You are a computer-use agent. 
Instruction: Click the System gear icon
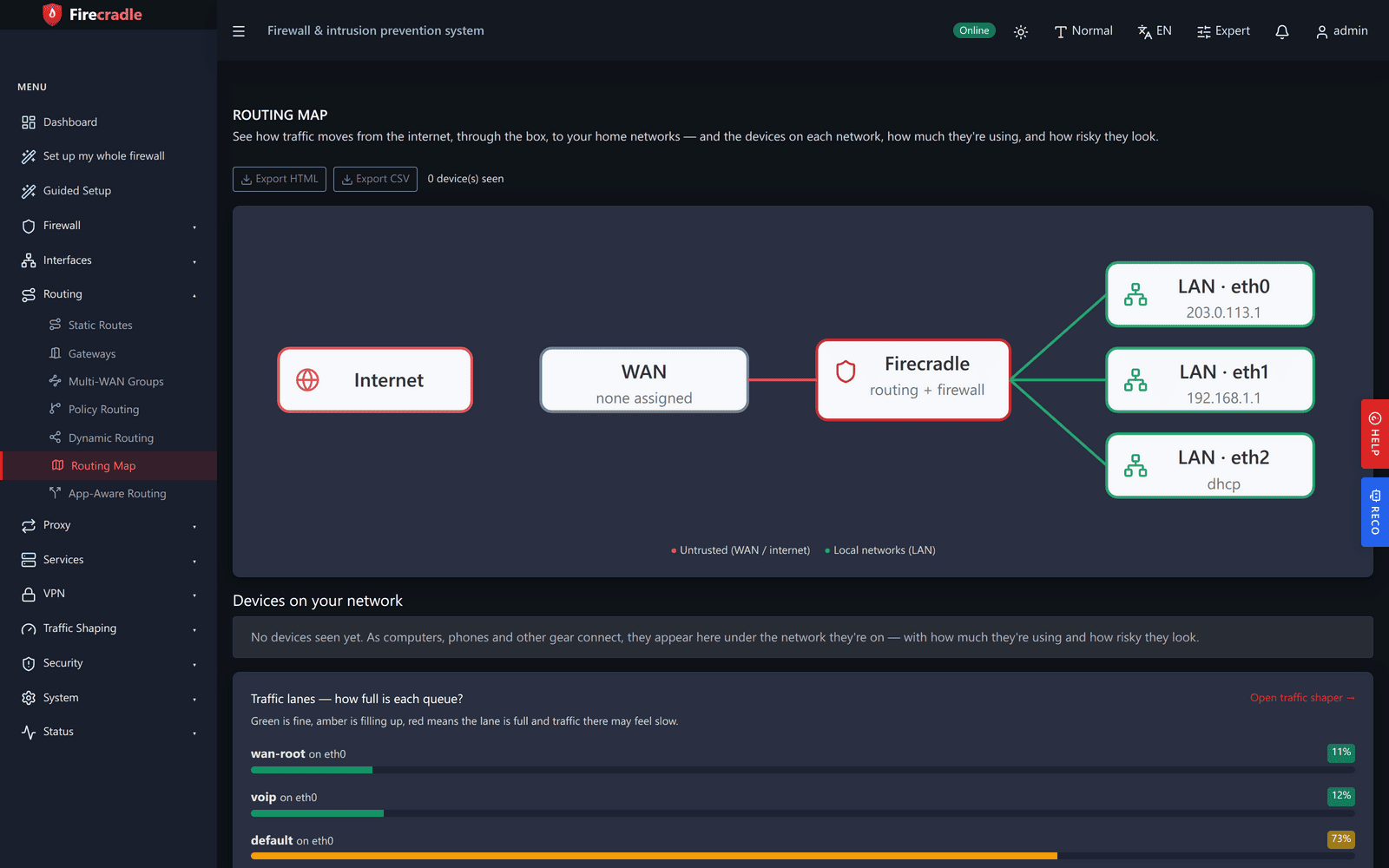(x=29, y=698)
